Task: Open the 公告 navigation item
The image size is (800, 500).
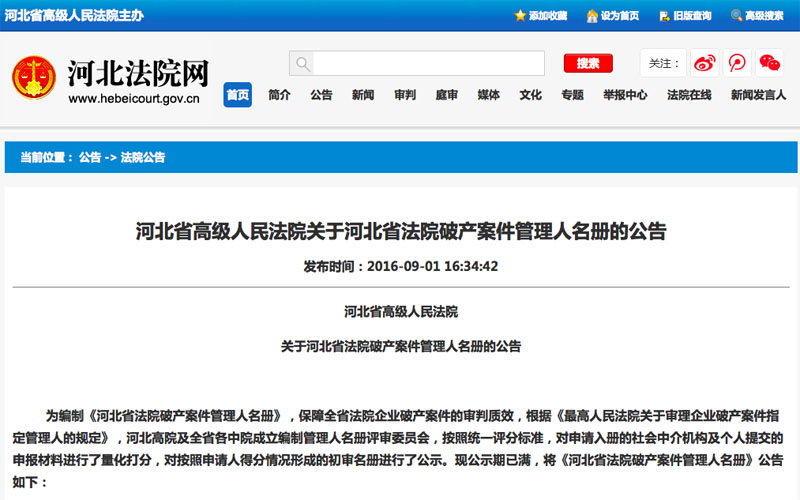Action: (x=321, y=95)
